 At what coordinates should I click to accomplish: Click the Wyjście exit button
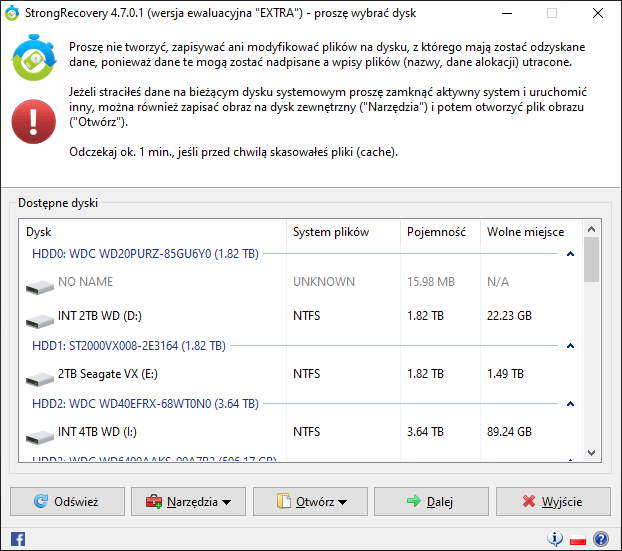pos(553,502)
